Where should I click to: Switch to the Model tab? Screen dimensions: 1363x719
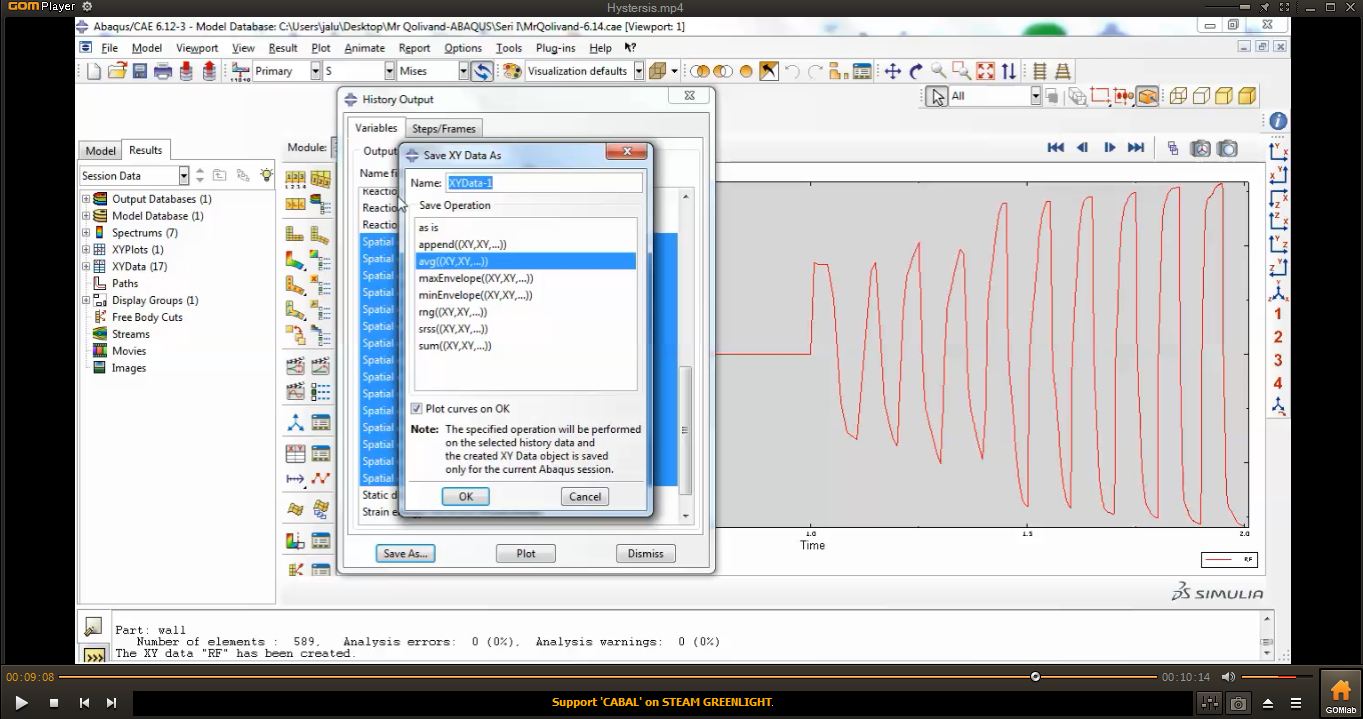click(100, 151)
